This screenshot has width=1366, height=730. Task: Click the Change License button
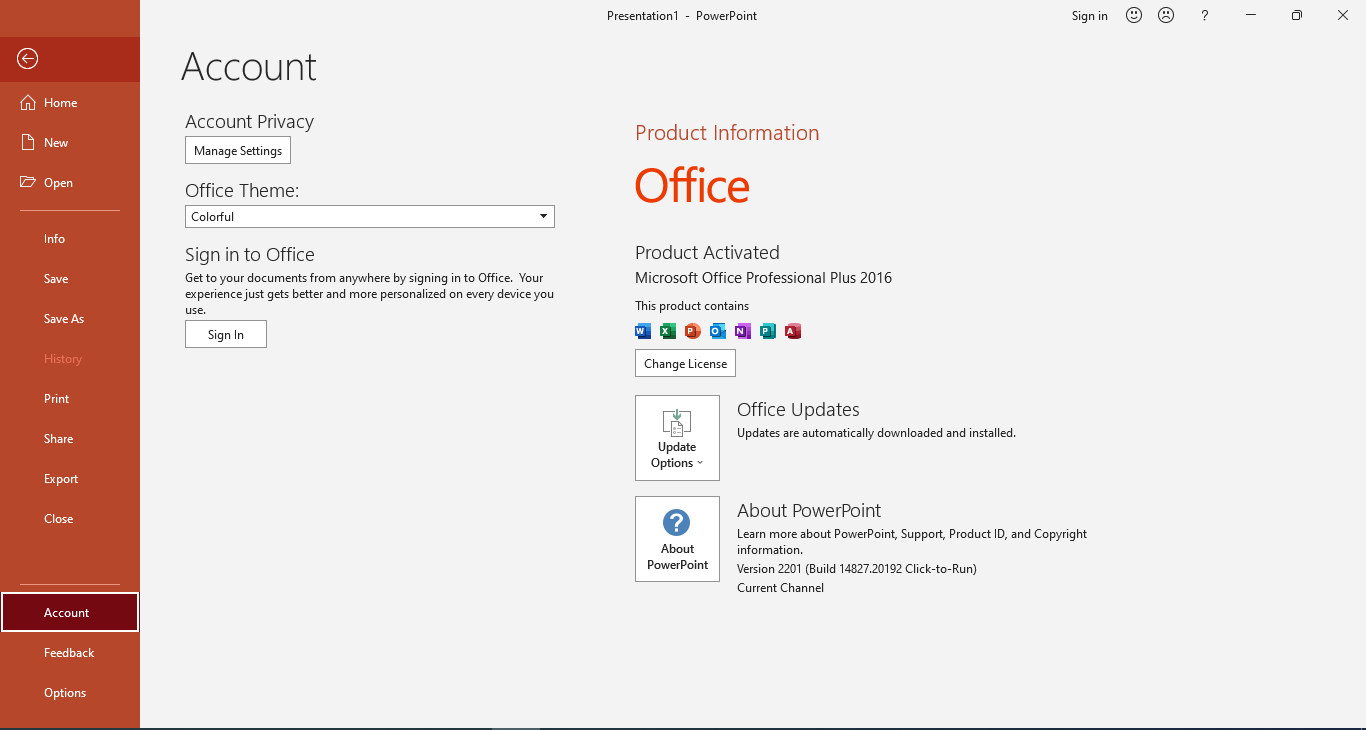click(685, 363)
